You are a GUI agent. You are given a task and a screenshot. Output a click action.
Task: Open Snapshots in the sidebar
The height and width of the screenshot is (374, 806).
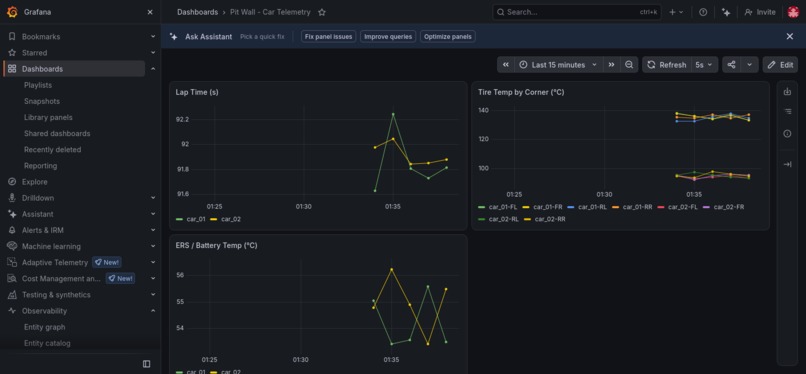42,101
